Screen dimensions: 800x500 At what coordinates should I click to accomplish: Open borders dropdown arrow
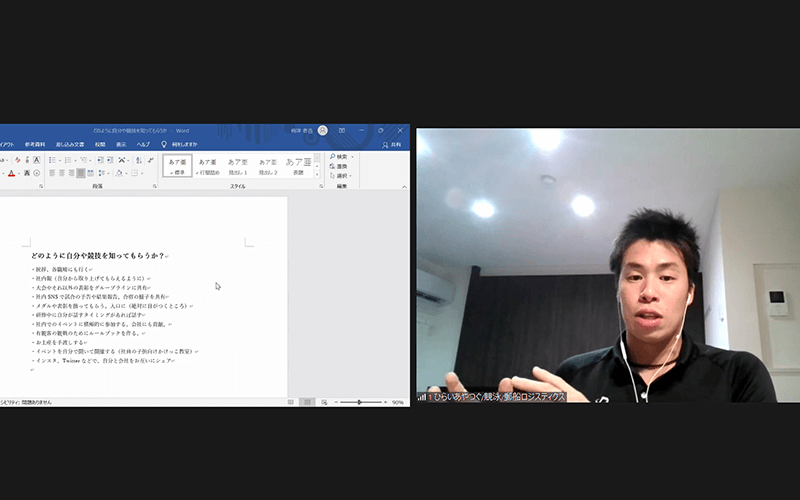pos(142,173)
